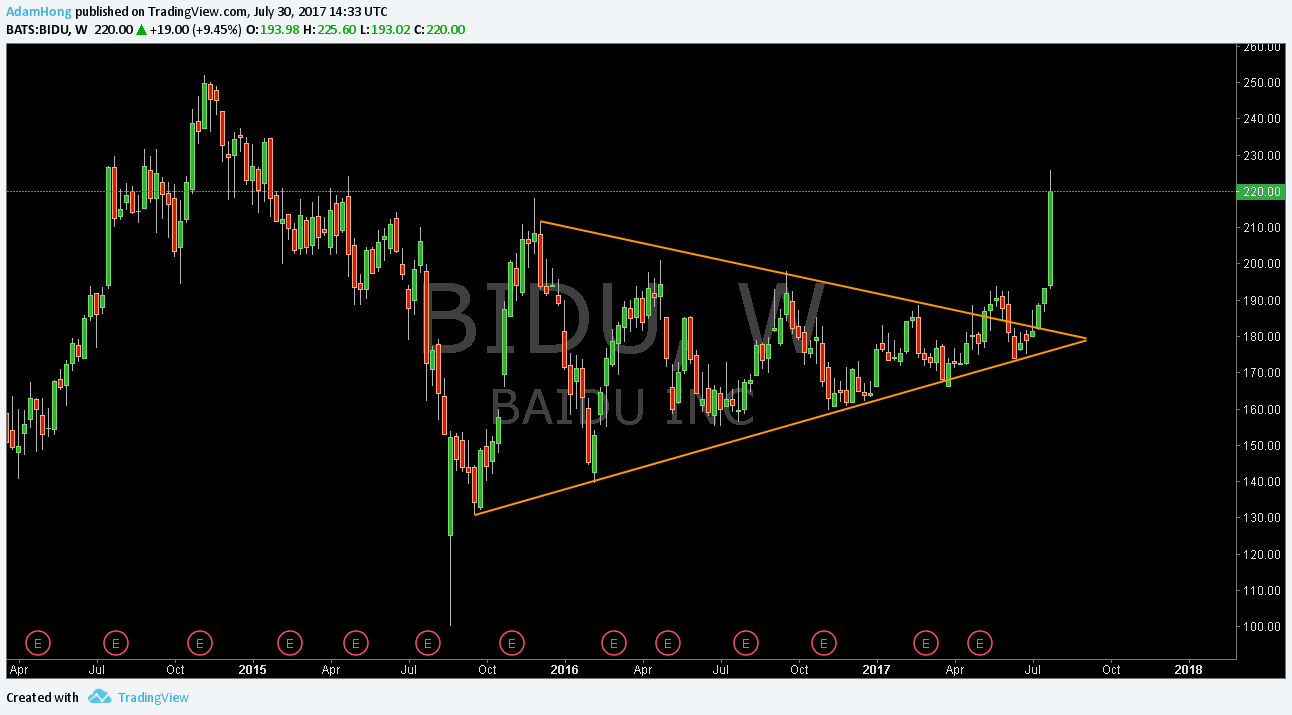Screen dimensions: 1292x715
Task: Click the 2016 label on time axis
Action: pyautogui.click(x=565, y=668)
